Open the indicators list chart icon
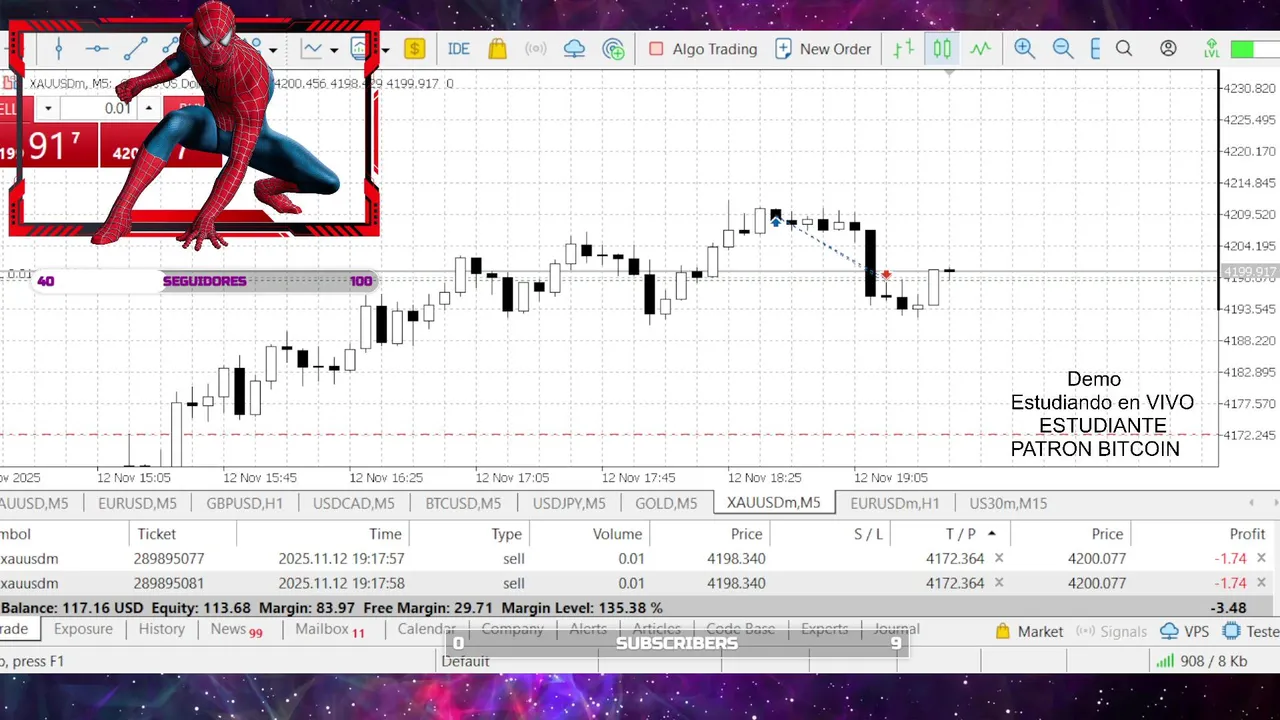This screenshot has height=720, width=1280. (312, 48)
